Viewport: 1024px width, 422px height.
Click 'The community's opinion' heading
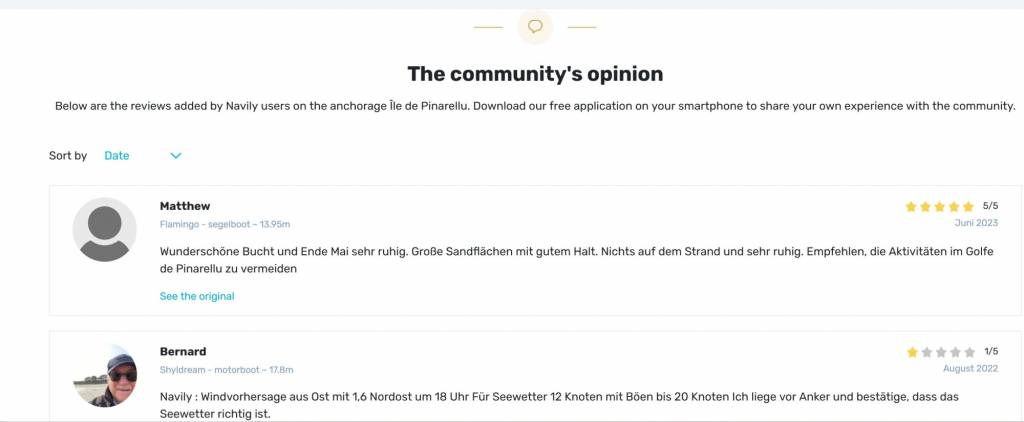(535, 73)
